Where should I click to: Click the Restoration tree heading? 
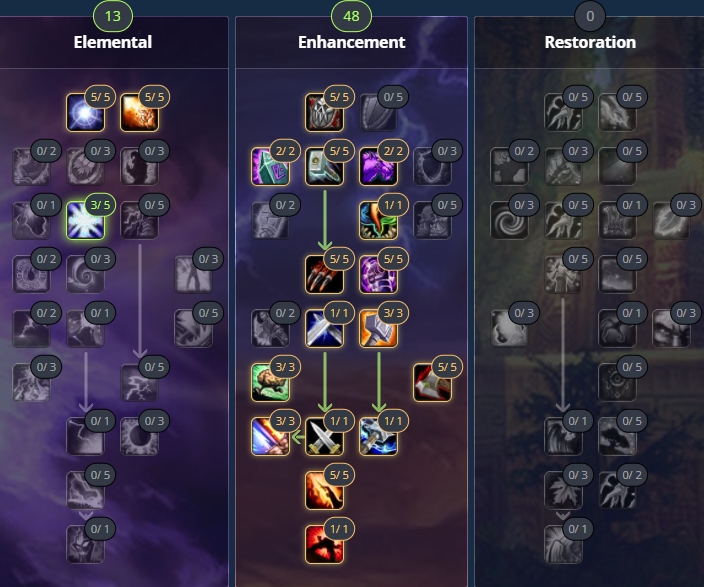pyautogui.click(x=590, y=42)
